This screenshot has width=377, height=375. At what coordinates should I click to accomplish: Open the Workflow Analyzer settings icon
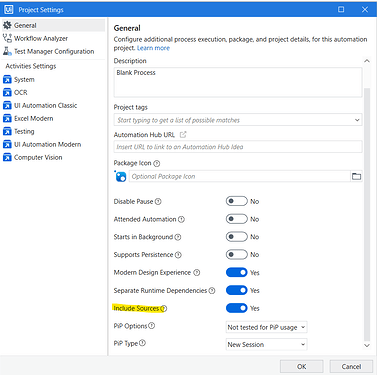(x=7, y=38)
